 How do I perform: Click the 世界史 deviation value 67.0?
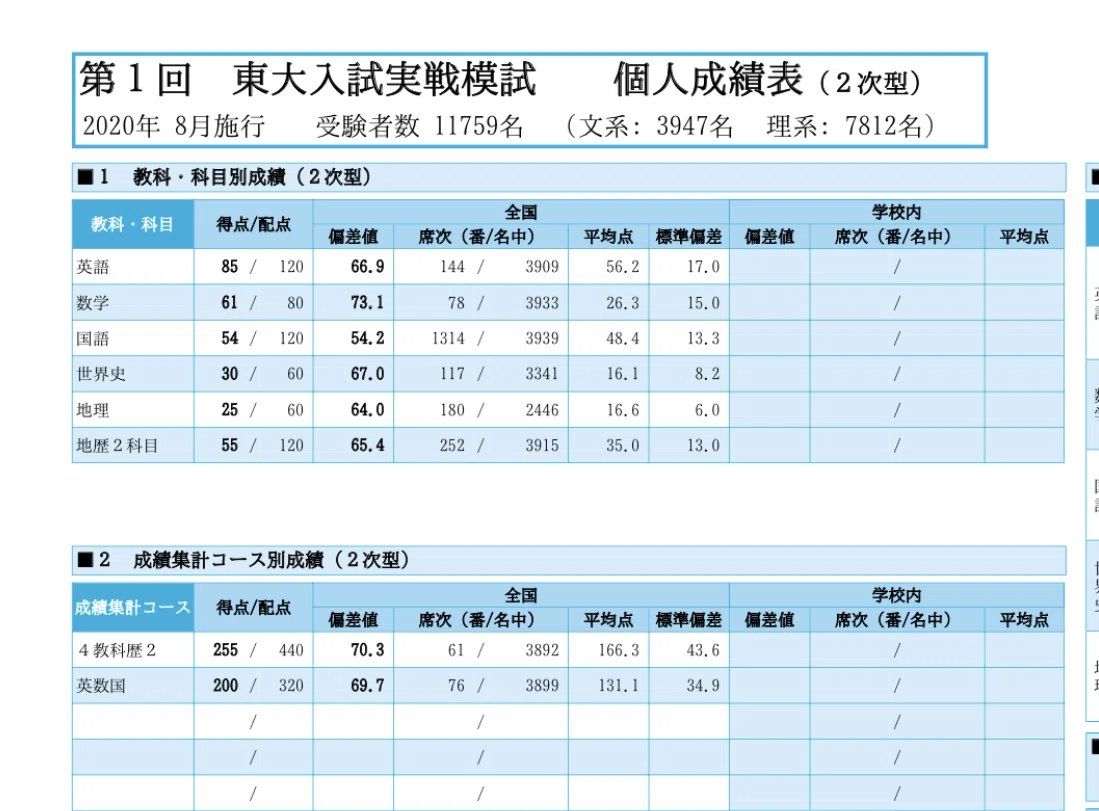point(367,374)
